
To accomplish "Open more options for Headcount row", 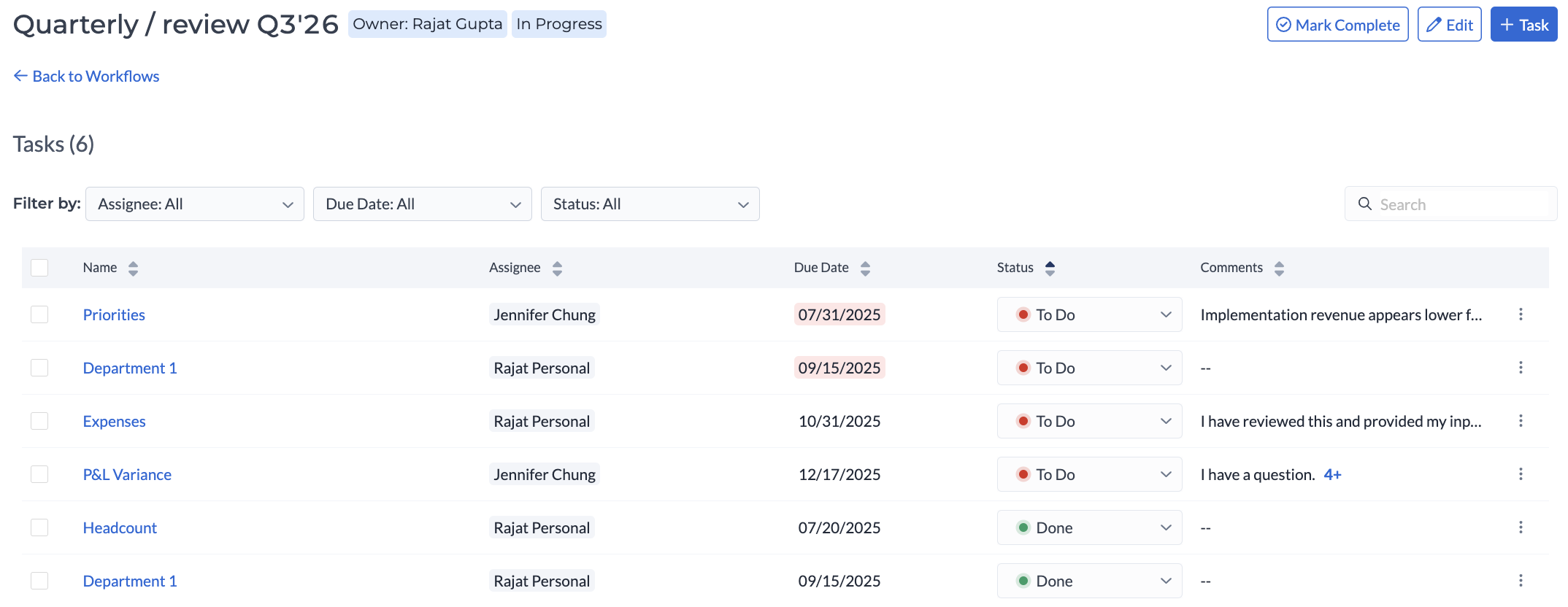I will pos(1521,527).
